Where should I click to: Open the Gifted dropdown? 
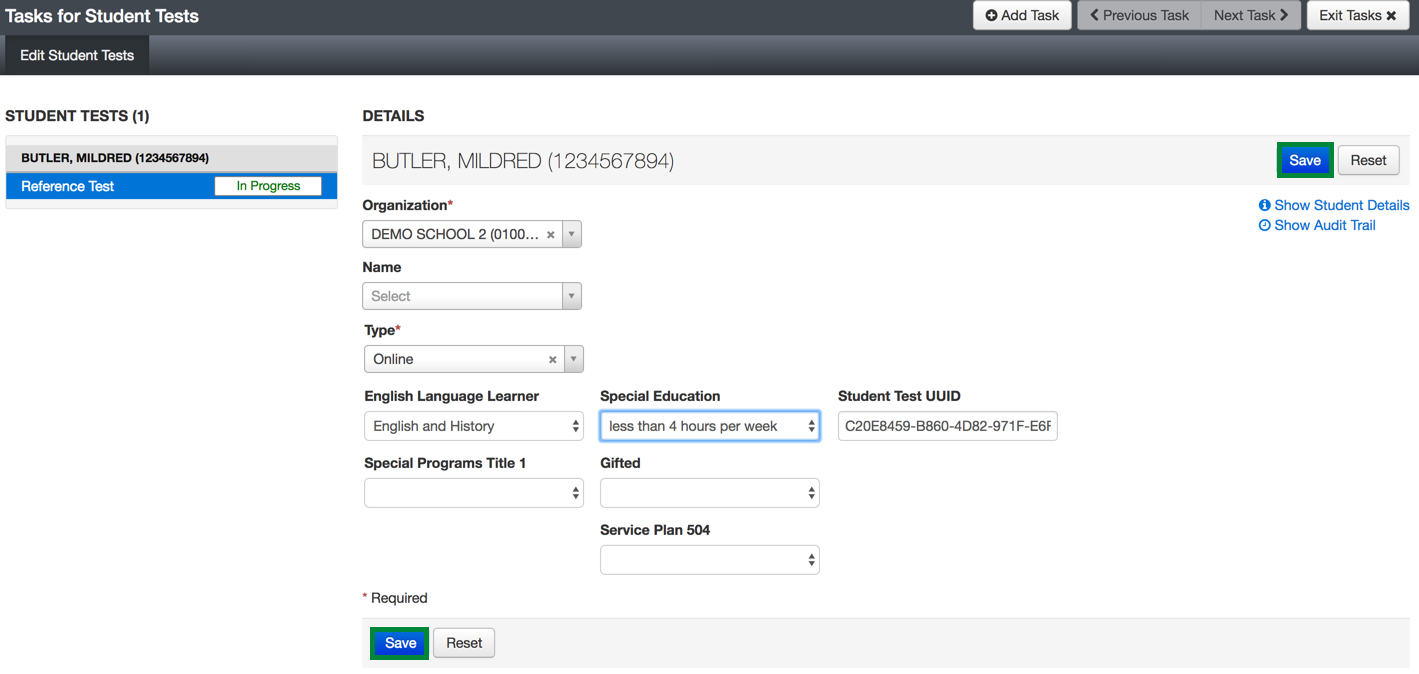point(709,493)
